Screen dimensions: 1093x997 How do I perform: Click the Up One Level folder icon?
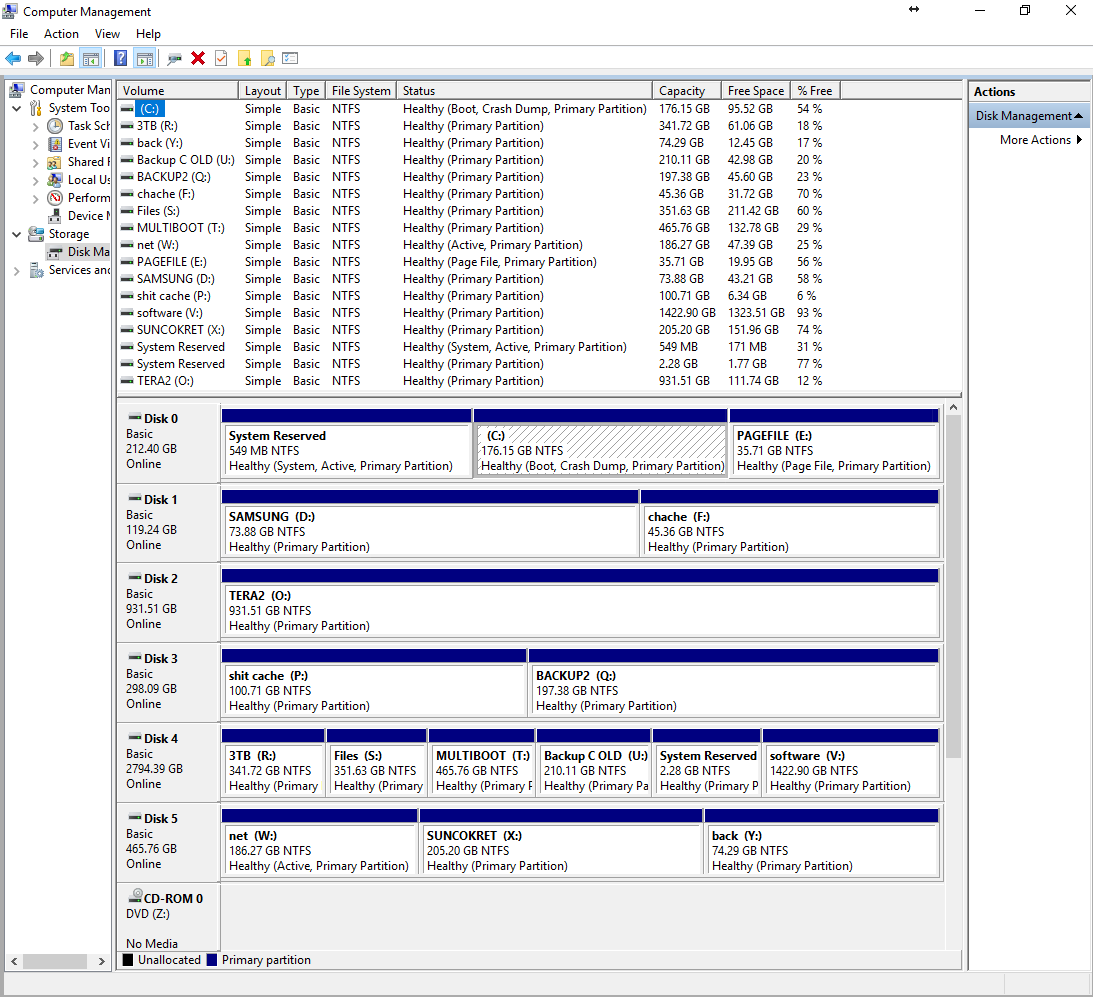point(67,59)
